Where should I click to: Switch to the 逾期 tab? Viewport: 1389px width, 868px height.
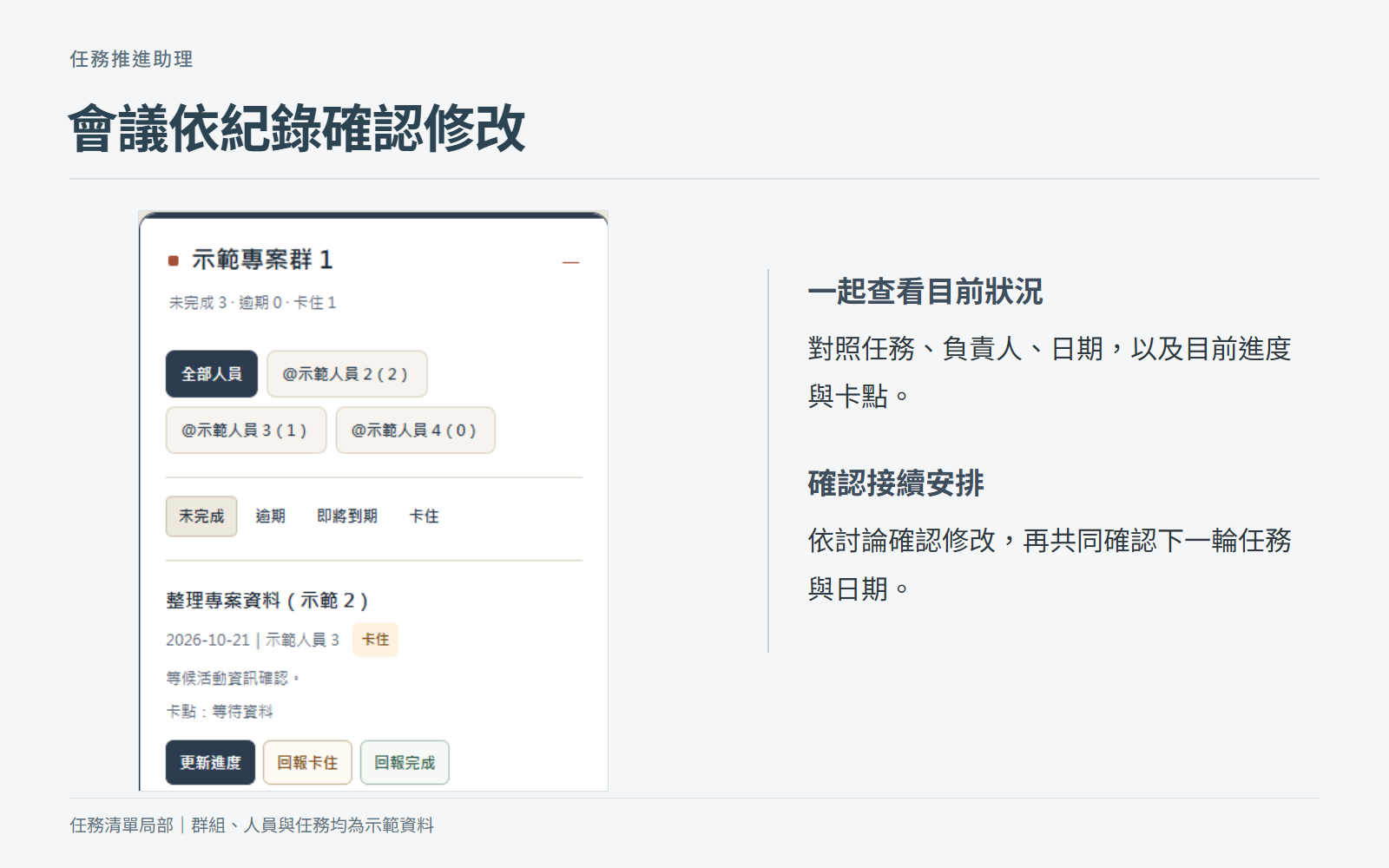271,516
